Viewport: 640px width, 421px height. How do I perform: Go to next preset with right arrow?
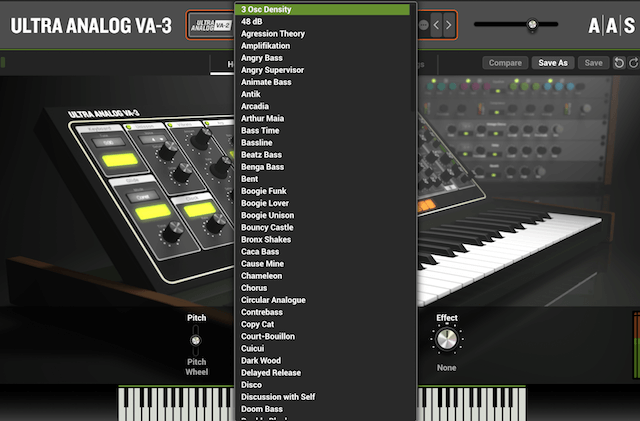click(449, 25)
